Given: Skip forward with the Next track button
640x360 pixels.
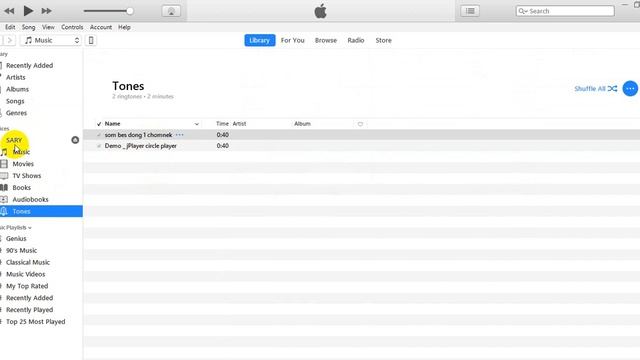Looking at the screenshot, I should coord(47,11).
